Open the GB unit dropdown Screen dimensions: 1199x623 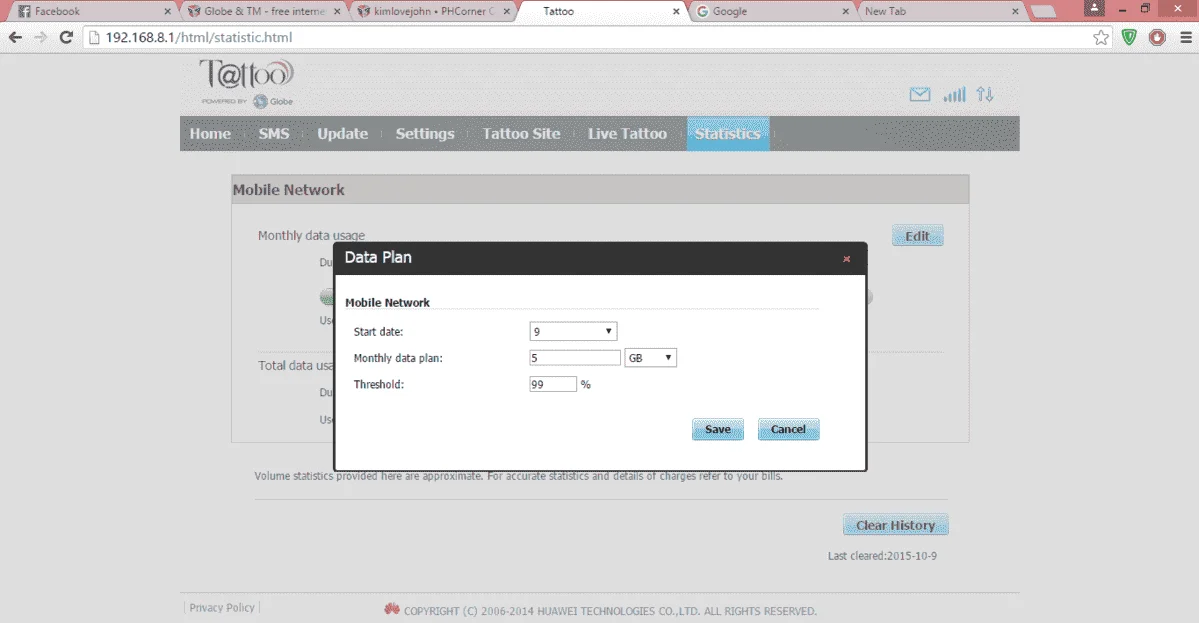[651, 358]
